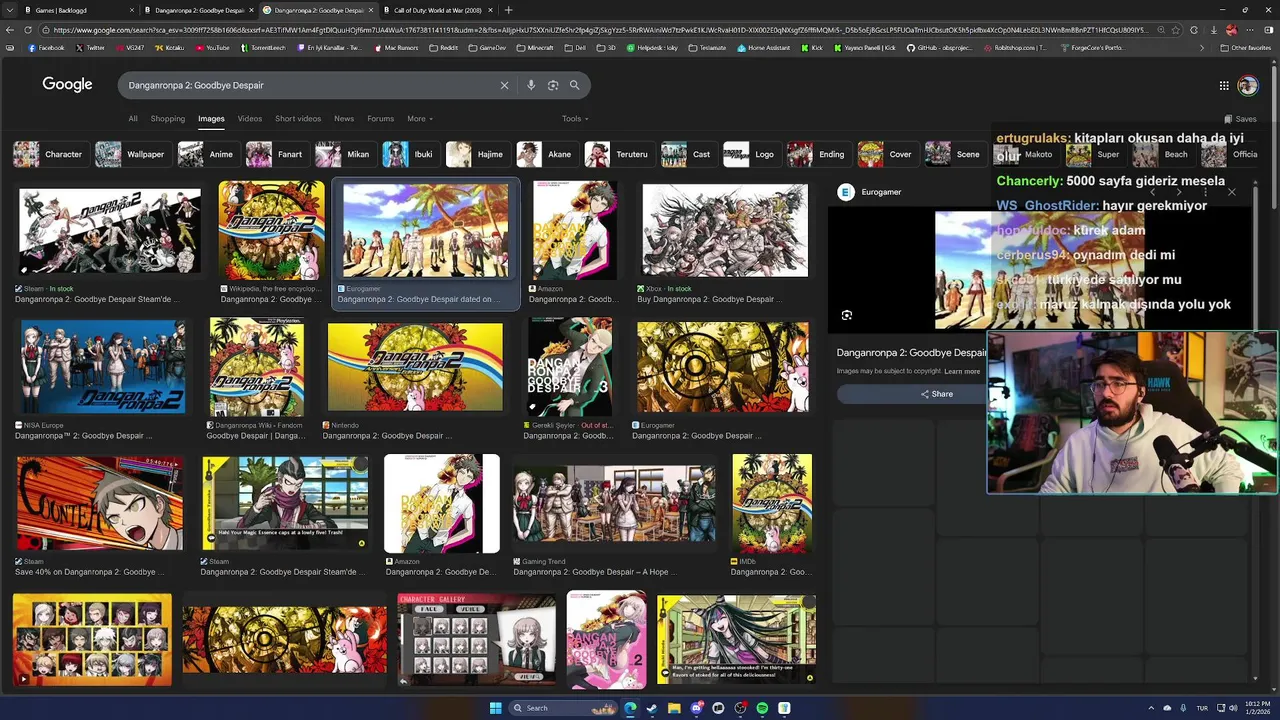Open a new browser tab

point(508,10)
